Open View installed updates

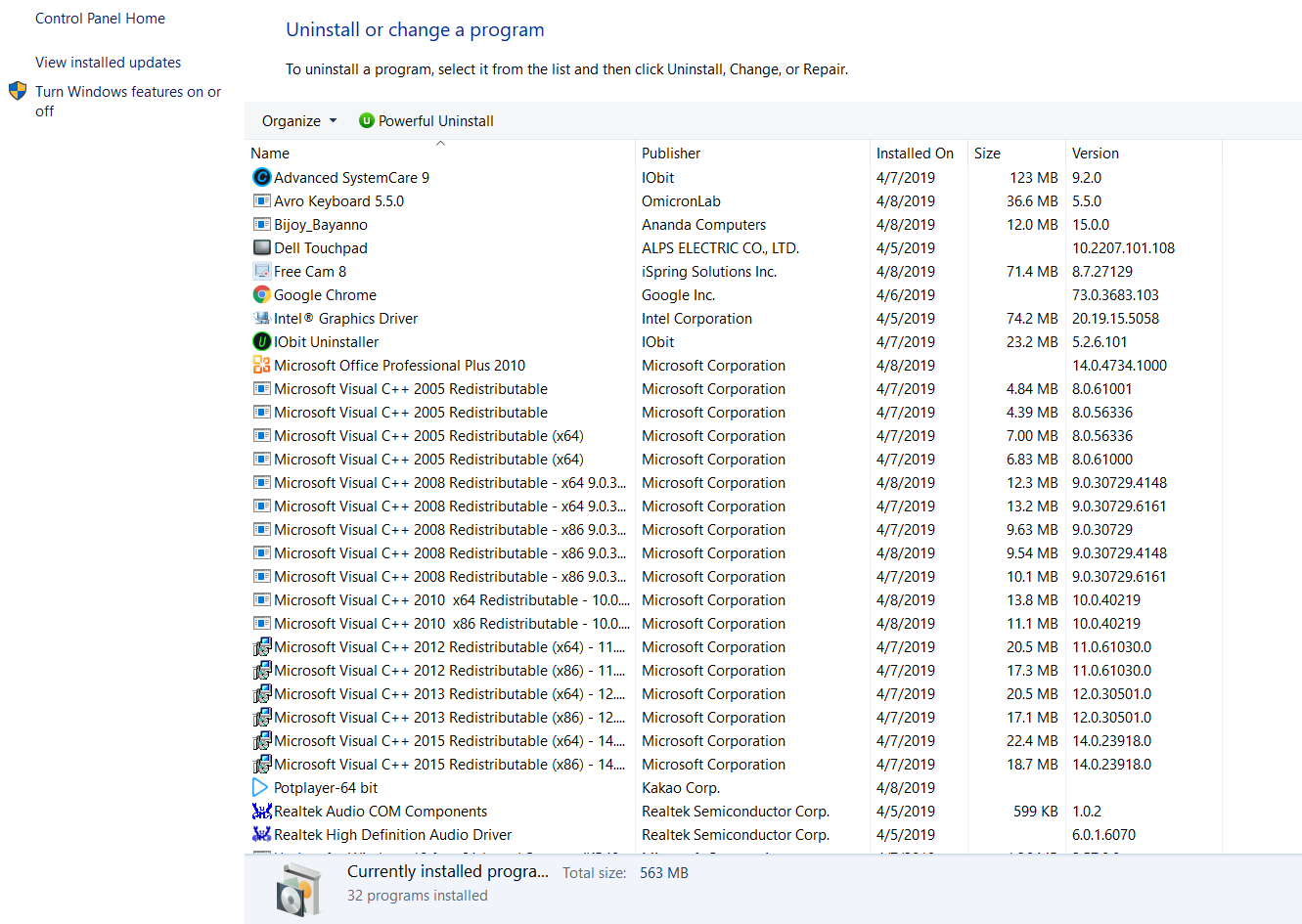108,62
